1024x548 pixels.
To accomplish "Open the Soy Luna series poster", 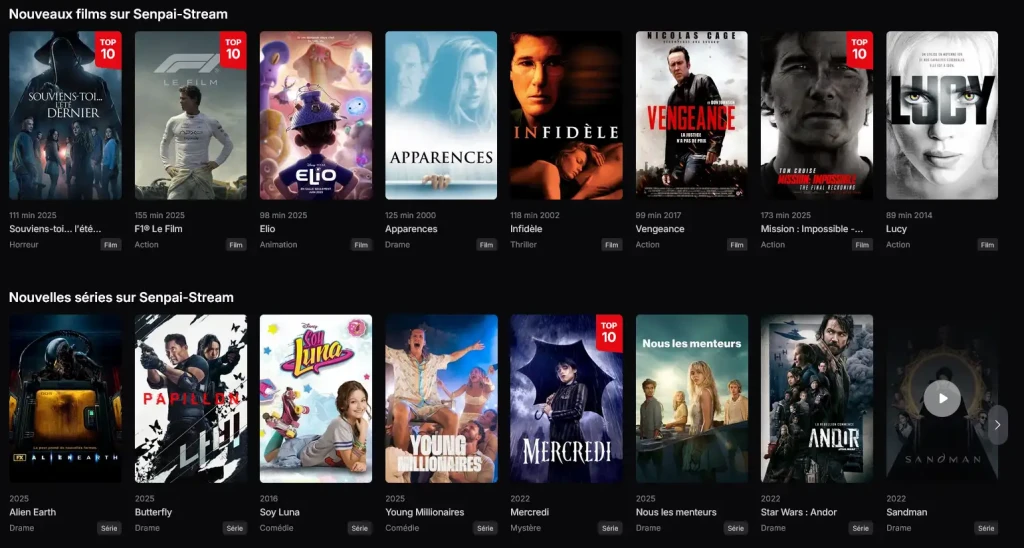I will [316, 398].
